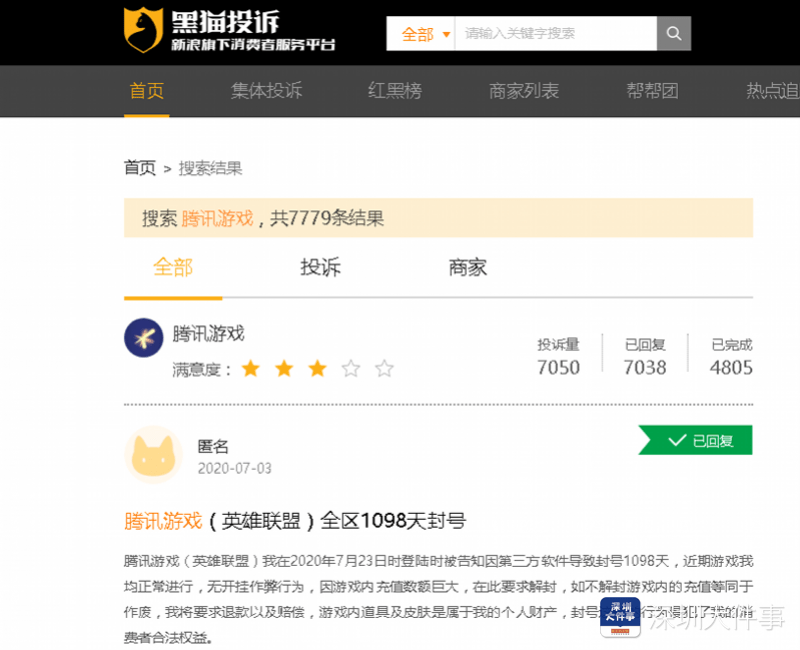This screenshot has height=650, width=800.
Task: Click the fifth empty rating star
Action: pos(384,369)
